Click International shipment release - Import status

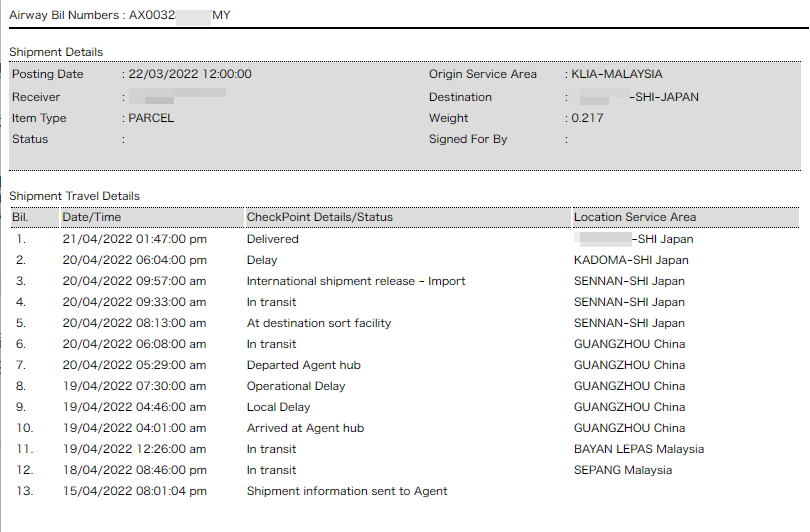pyautogui.click(x=355, y=281)
